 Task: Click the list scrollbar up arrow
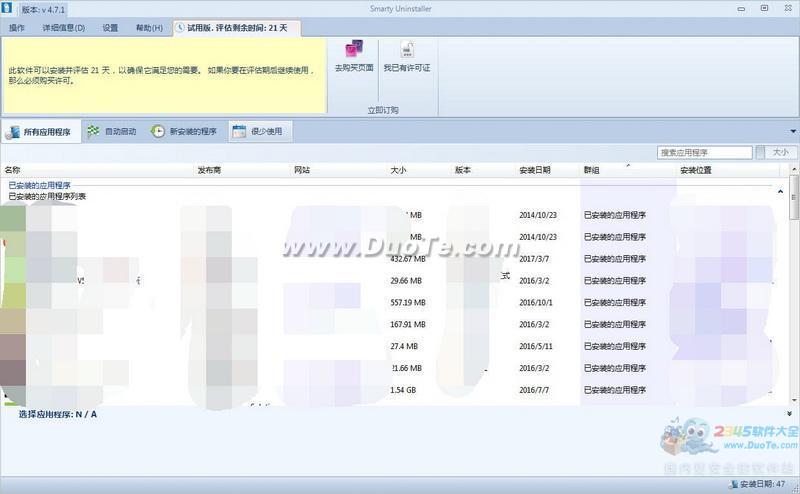[794, 169]
